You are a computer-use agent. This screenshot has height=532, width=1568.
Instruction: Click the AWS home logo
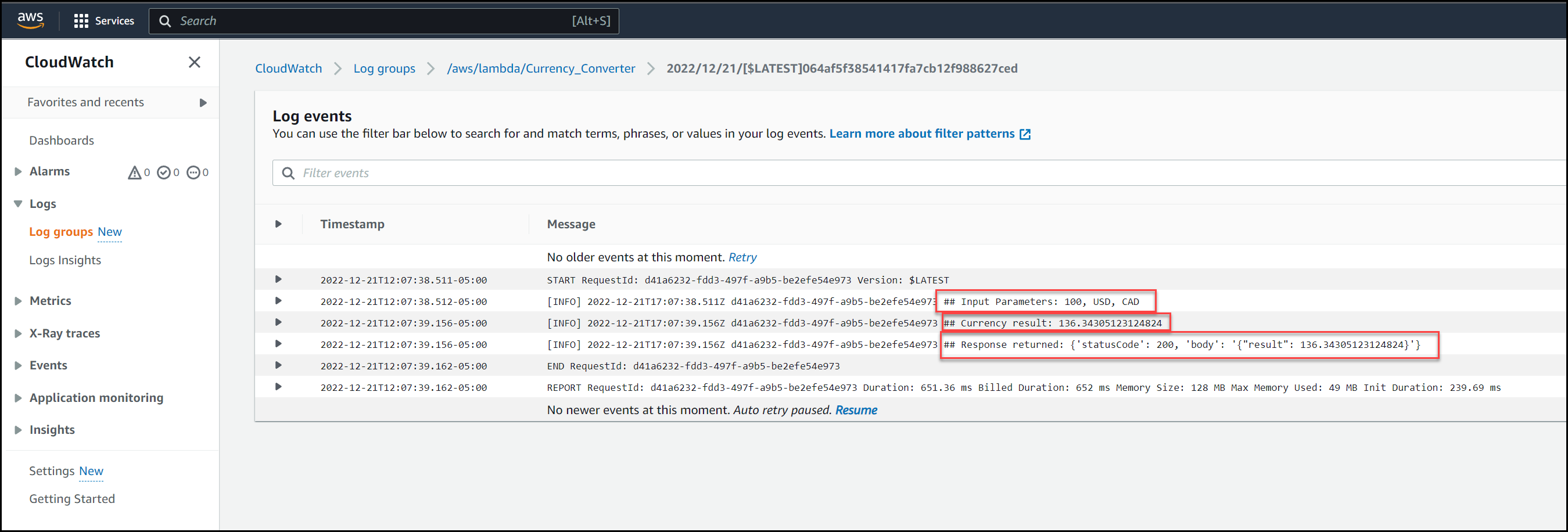pyautogui.click(x=30, y=20)
